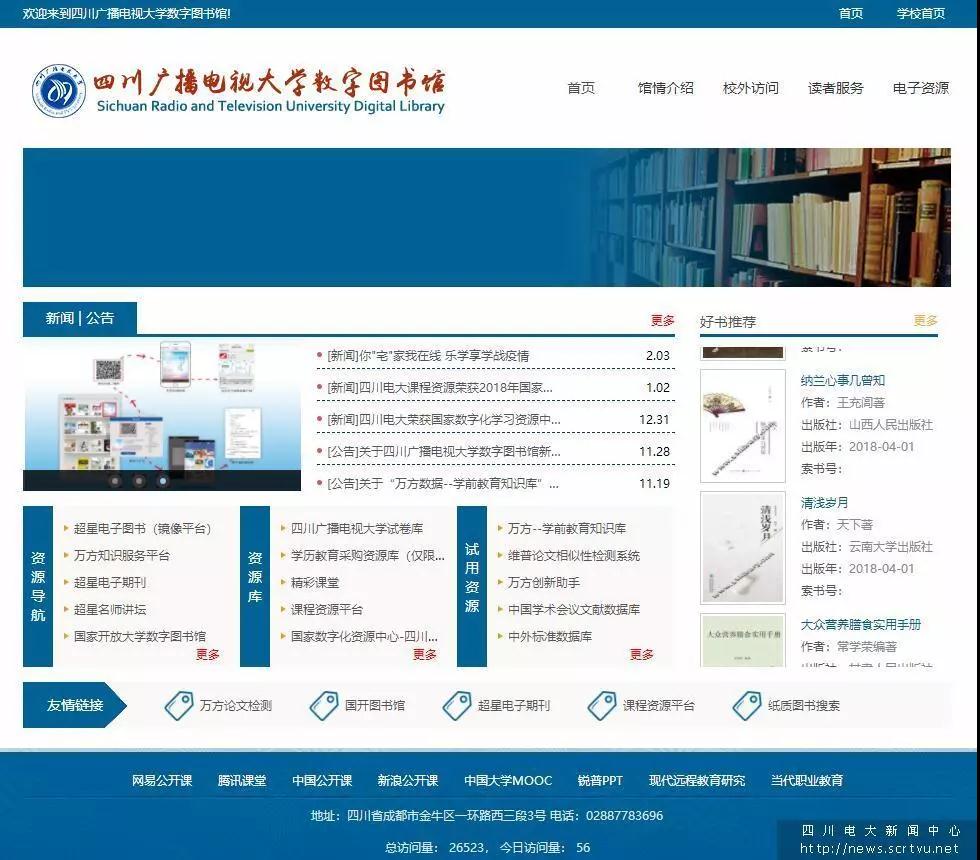Click the 纳兰心事几曾知 book cover
Image resolution: width=980 pixels, height=860 pixels.
coord(742,426)
